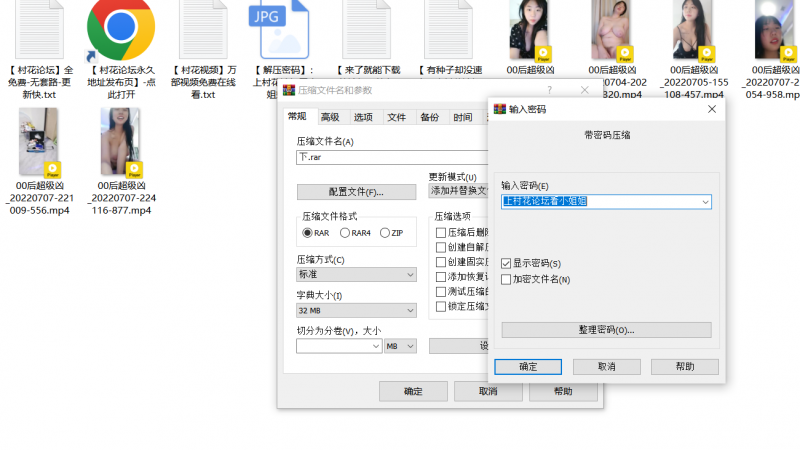The image size is (800, 450).
Task: Uncheck the 显示密码 checkbox
Action: [506, 264]
